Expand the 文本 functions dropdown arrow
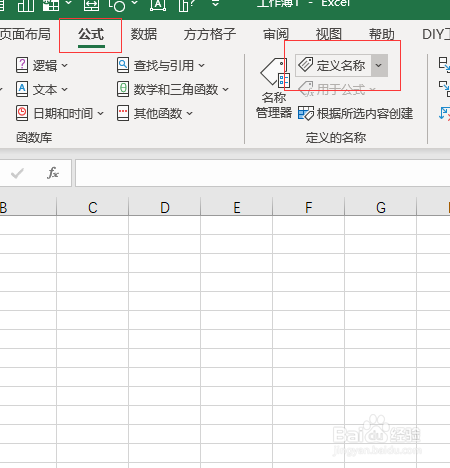The image size is (450, 468). point(65,89)
